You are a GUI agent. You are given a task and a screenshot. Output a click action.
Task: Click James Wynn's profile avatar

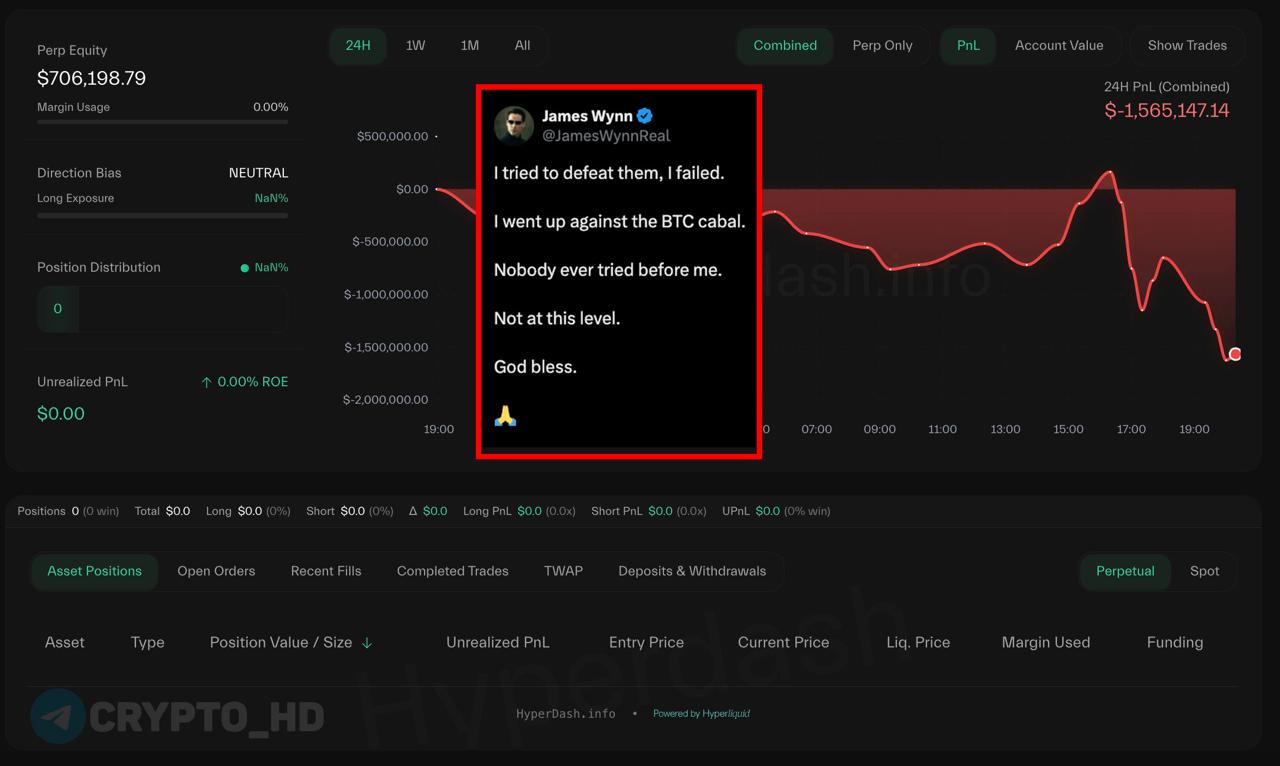click(514, 126)
